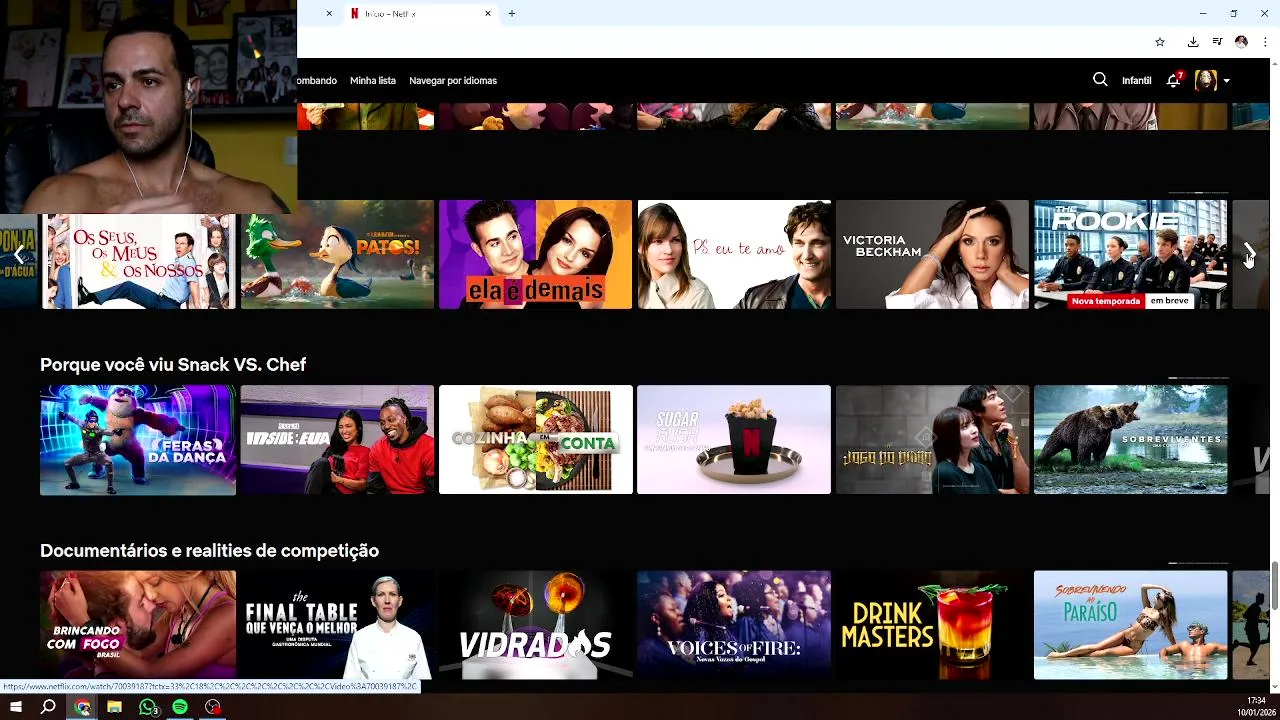
Task: Slide the row to next titles
Action: (x=1249, y=254)
